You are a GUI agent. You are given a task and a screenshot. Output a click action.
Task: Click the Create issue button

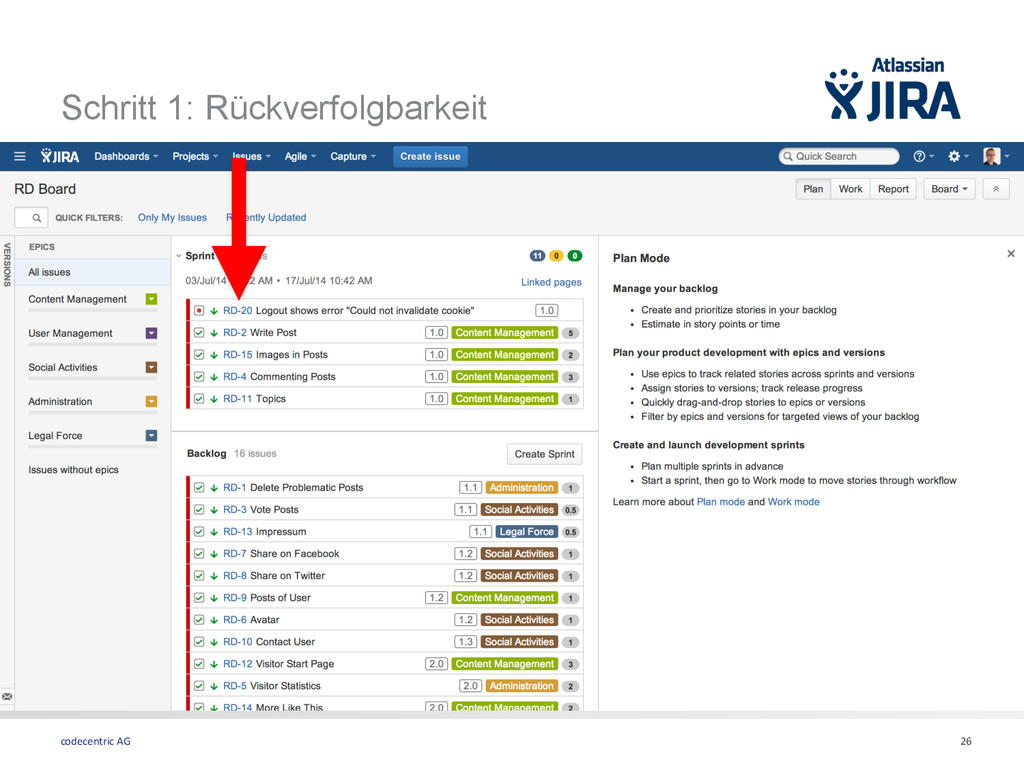[x=430, y=156]
